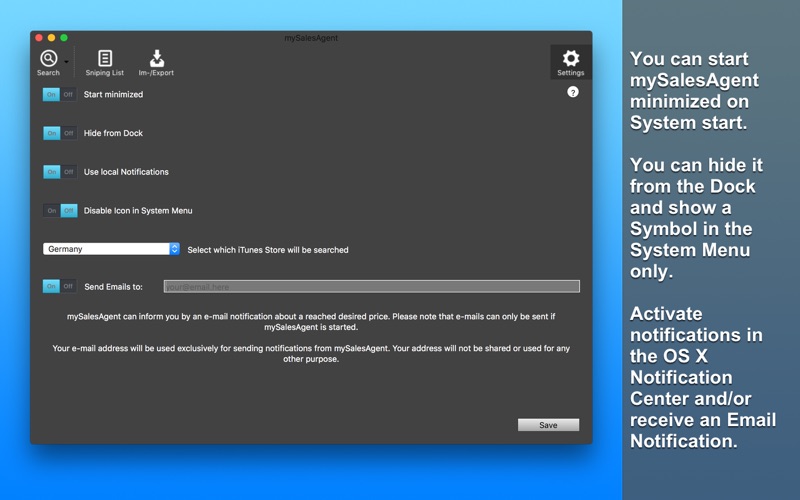Toggle the Use local Notifications switch

[60, 172]
